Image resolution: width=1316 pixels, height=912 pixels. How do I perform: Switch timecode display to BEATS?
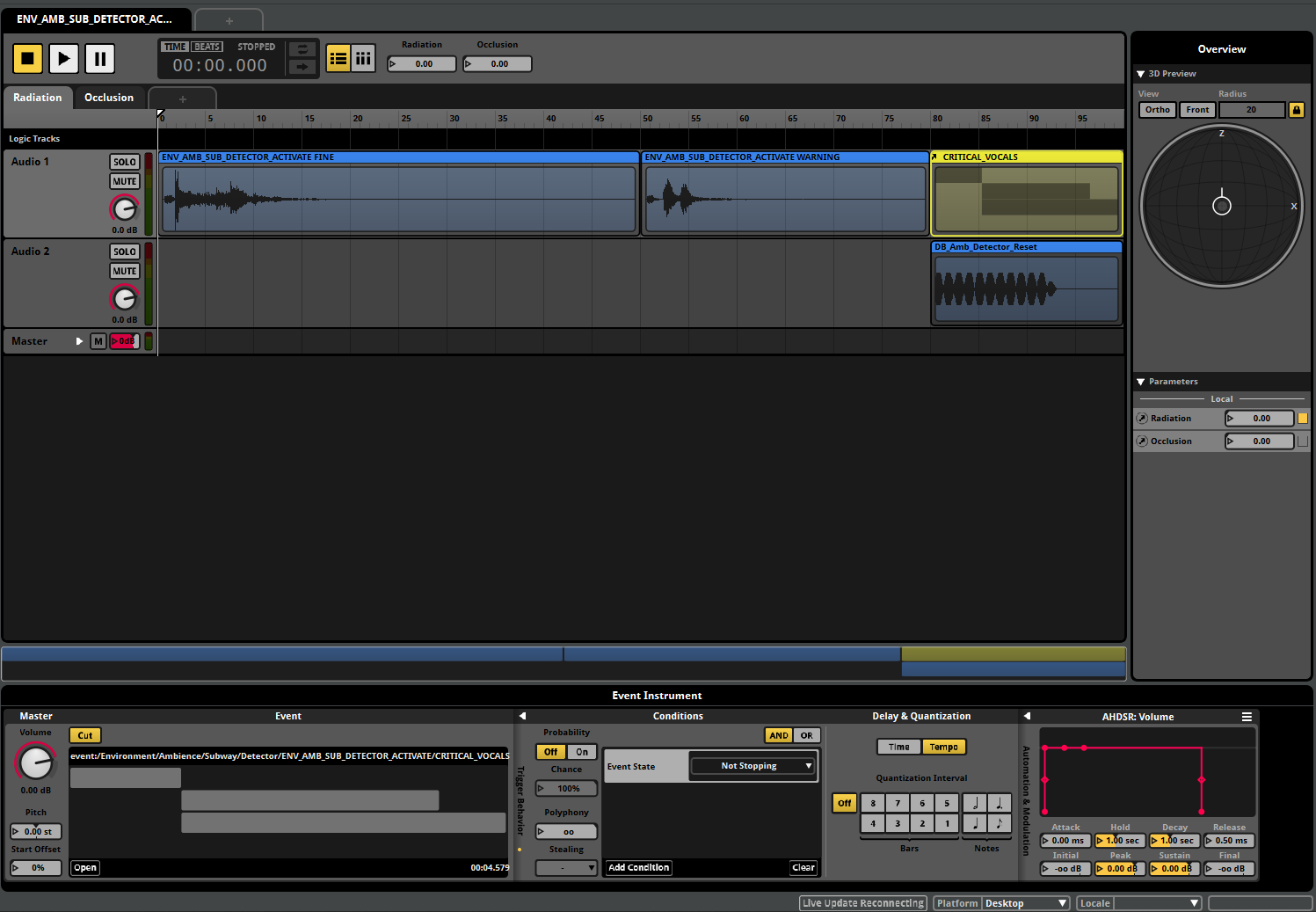tap(207, 47)
